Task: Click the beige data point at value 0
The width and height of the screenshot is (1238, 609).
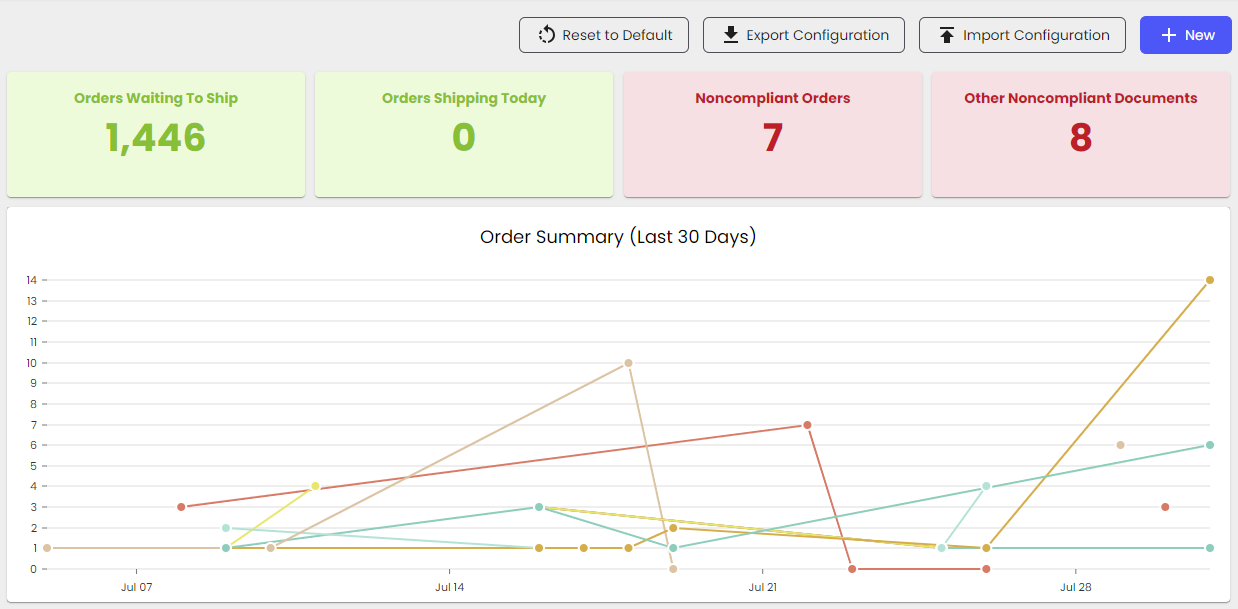Action: 673,569
